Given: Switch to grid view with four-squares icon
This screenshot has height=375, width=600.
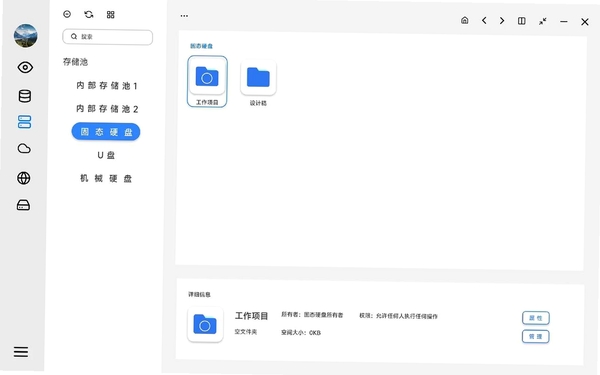Looking at the screenshot, I should click(x=111, y=15).
